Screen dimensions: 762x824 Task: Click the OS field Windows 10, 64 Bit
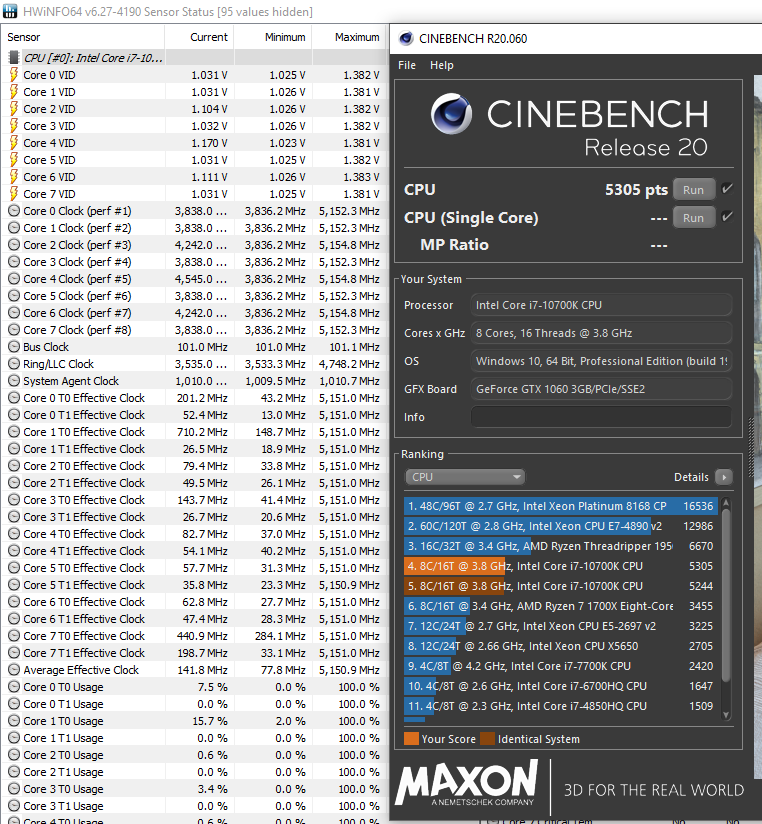(601, 361)
